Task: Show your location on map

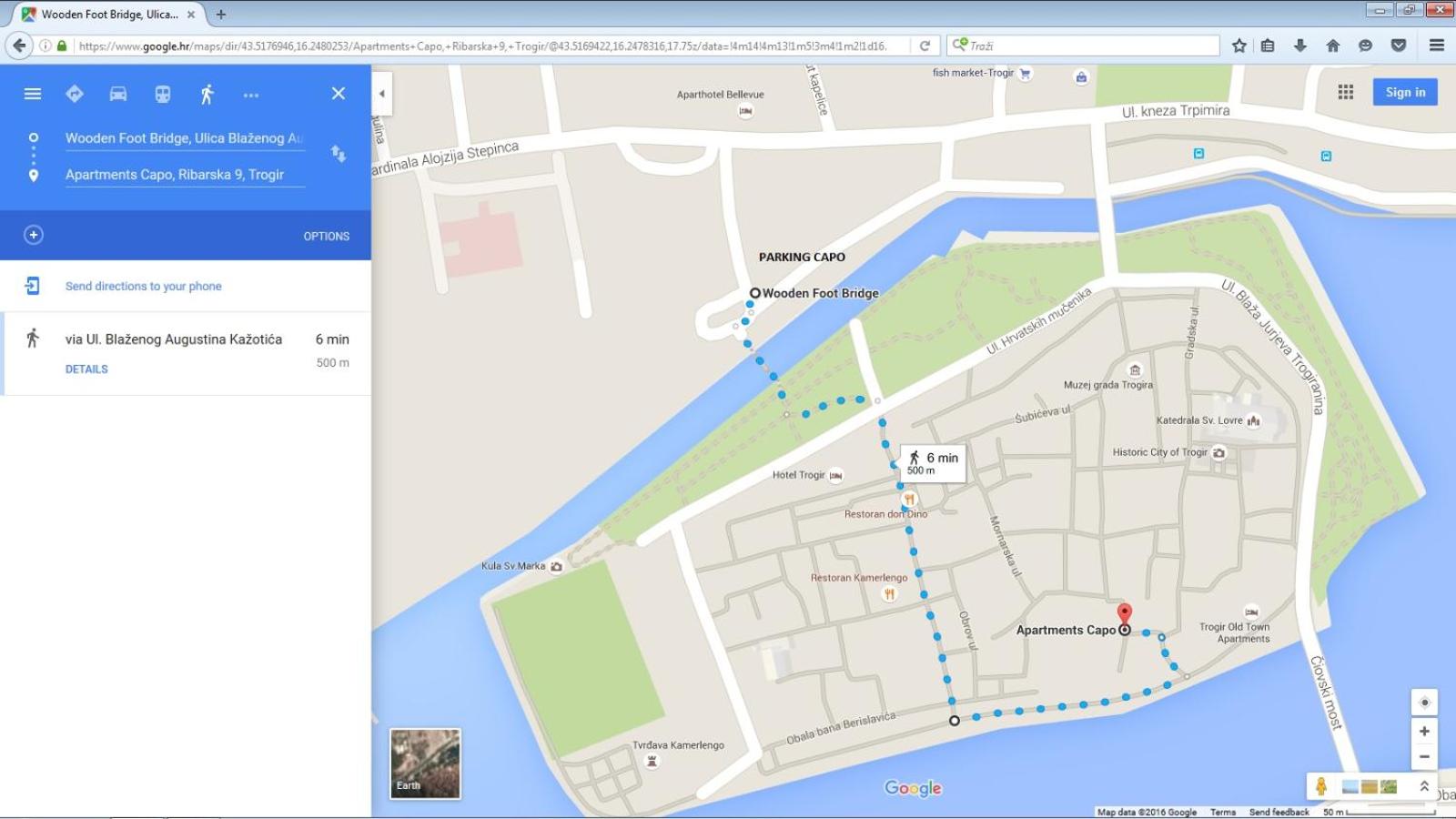Action: (x=1424, y=702)
